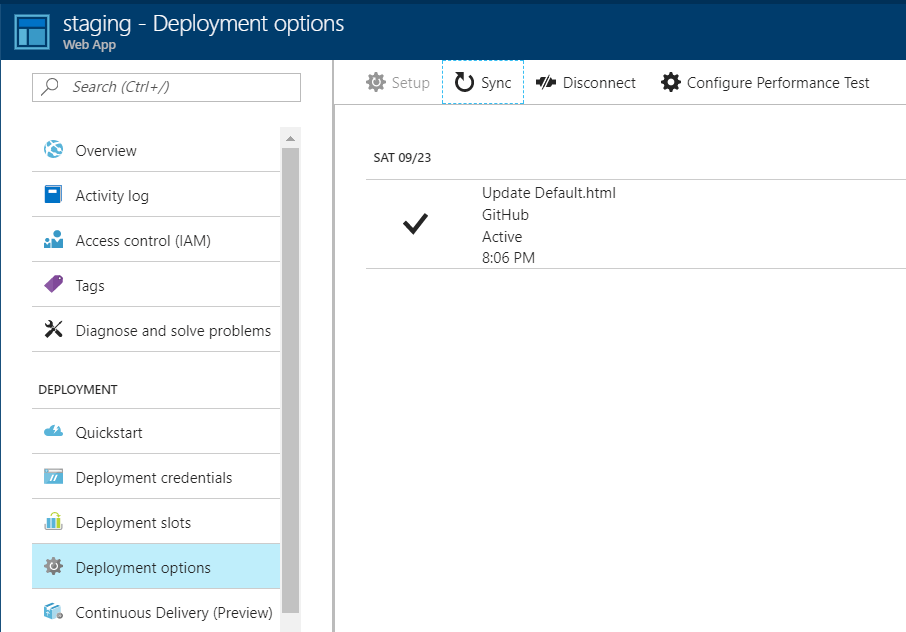Screen dimensions: 906x632
Task: Click the Quickstart cloud icon
Action: pyautogui.click(x=54, y=432)
